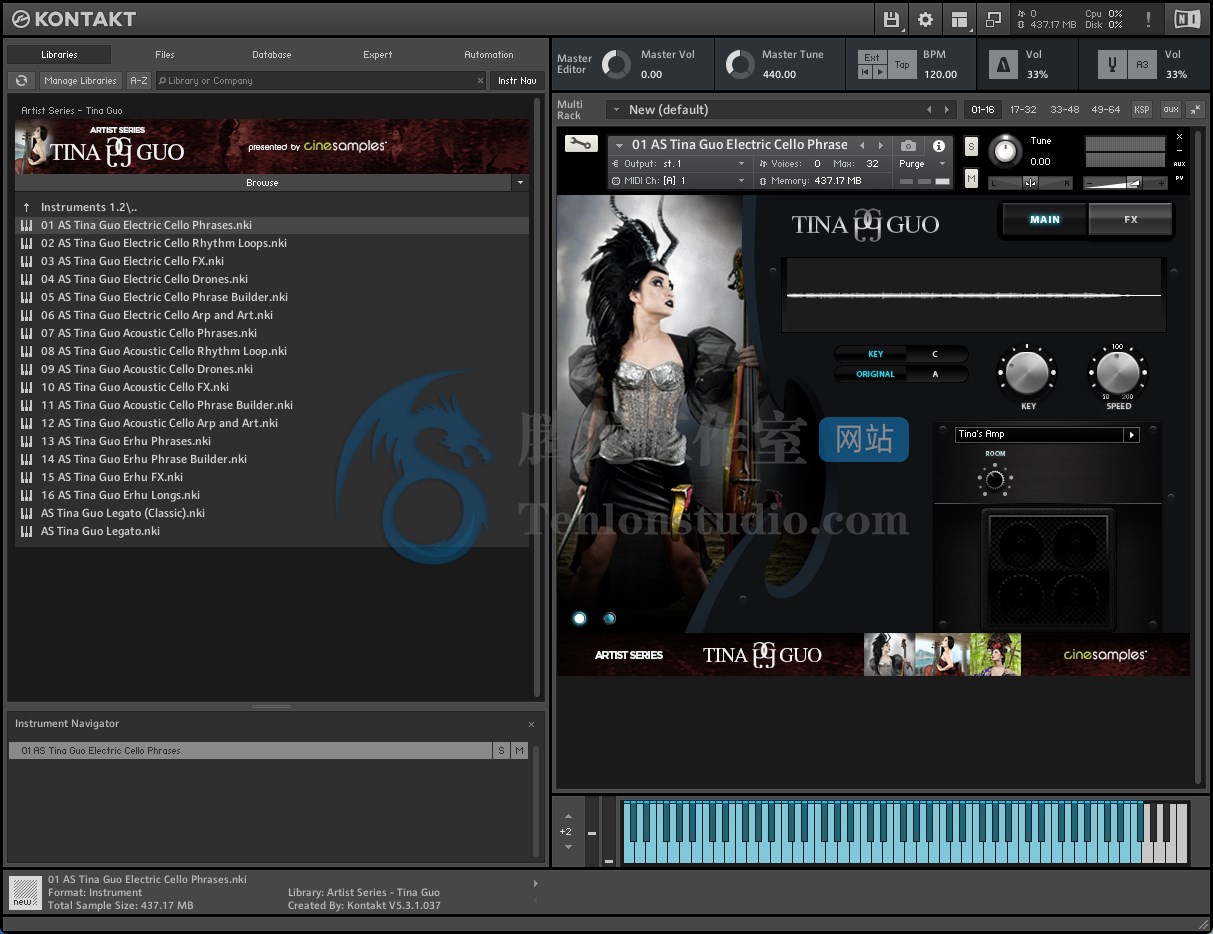Open the Purge dropdown menu
Viewport: 1213px width, 934px height.
tap(921, 163)
